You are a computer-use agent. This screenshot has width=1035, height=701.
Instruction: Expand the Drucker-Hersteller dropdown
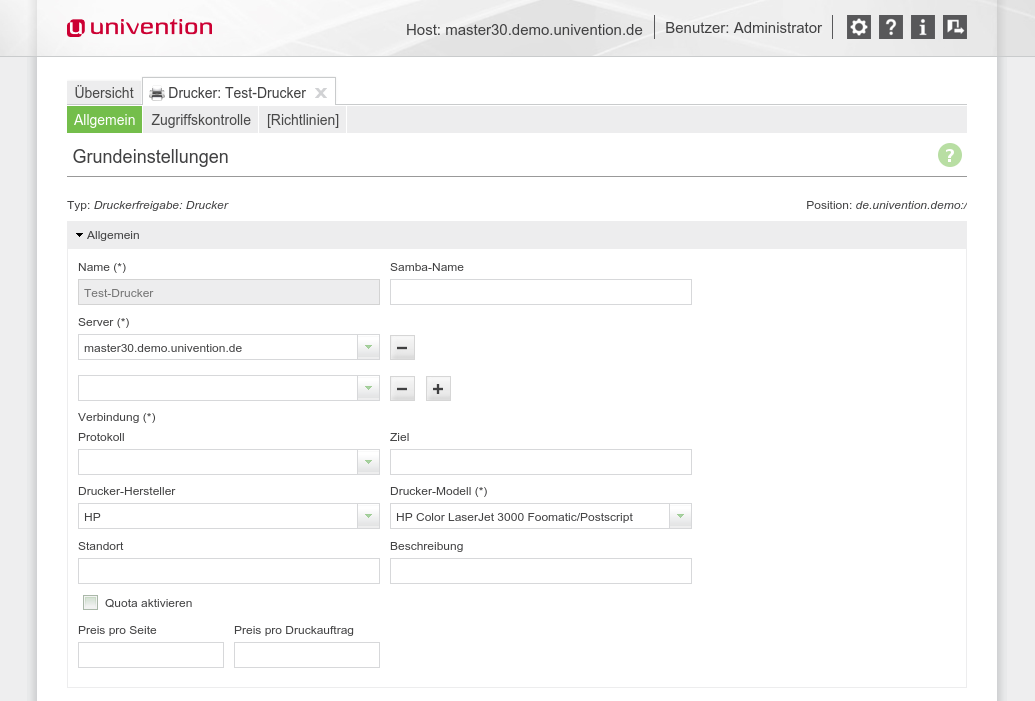pos(368,516)
